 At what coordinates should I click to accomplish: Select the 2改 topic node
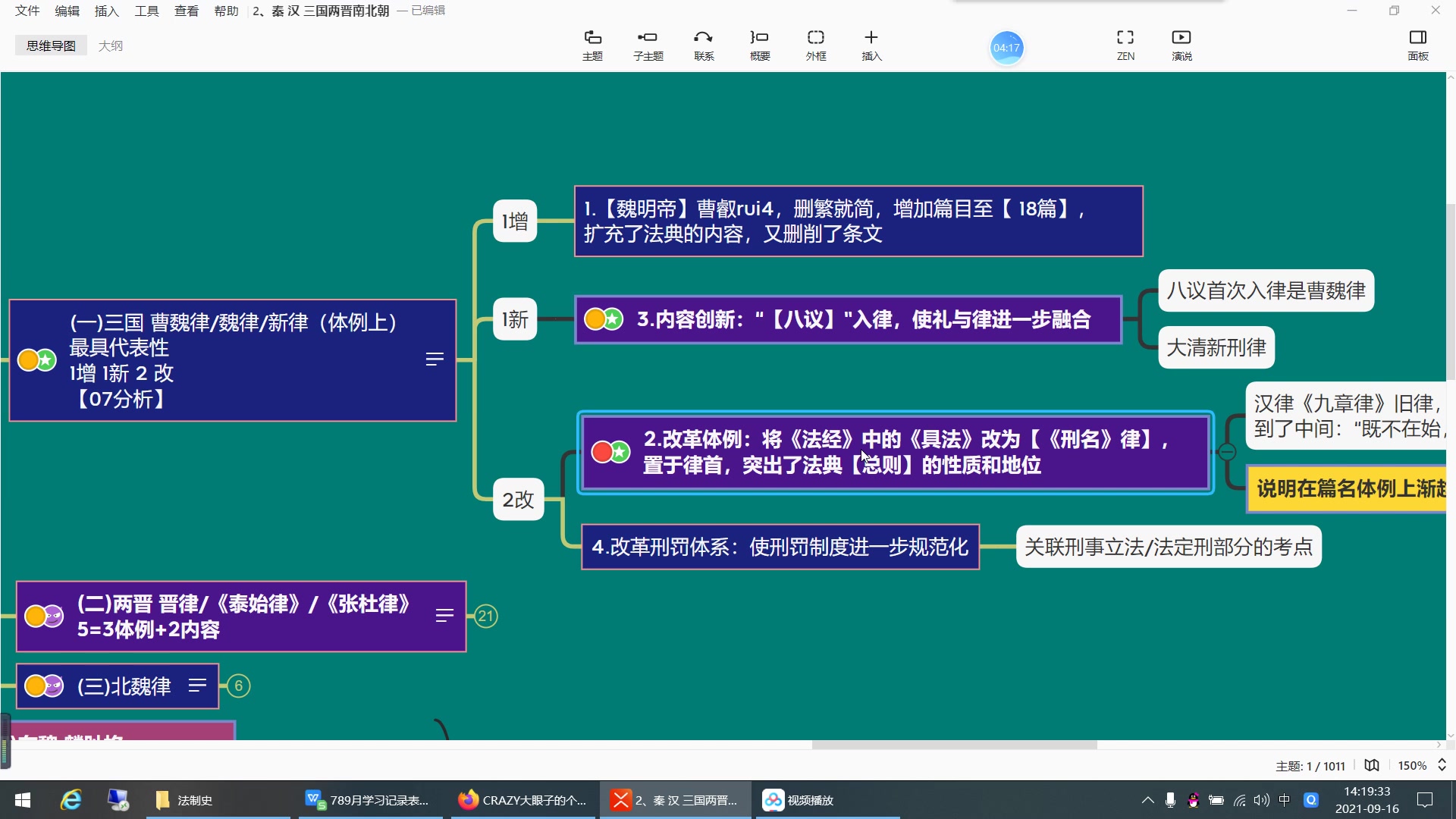519,499
